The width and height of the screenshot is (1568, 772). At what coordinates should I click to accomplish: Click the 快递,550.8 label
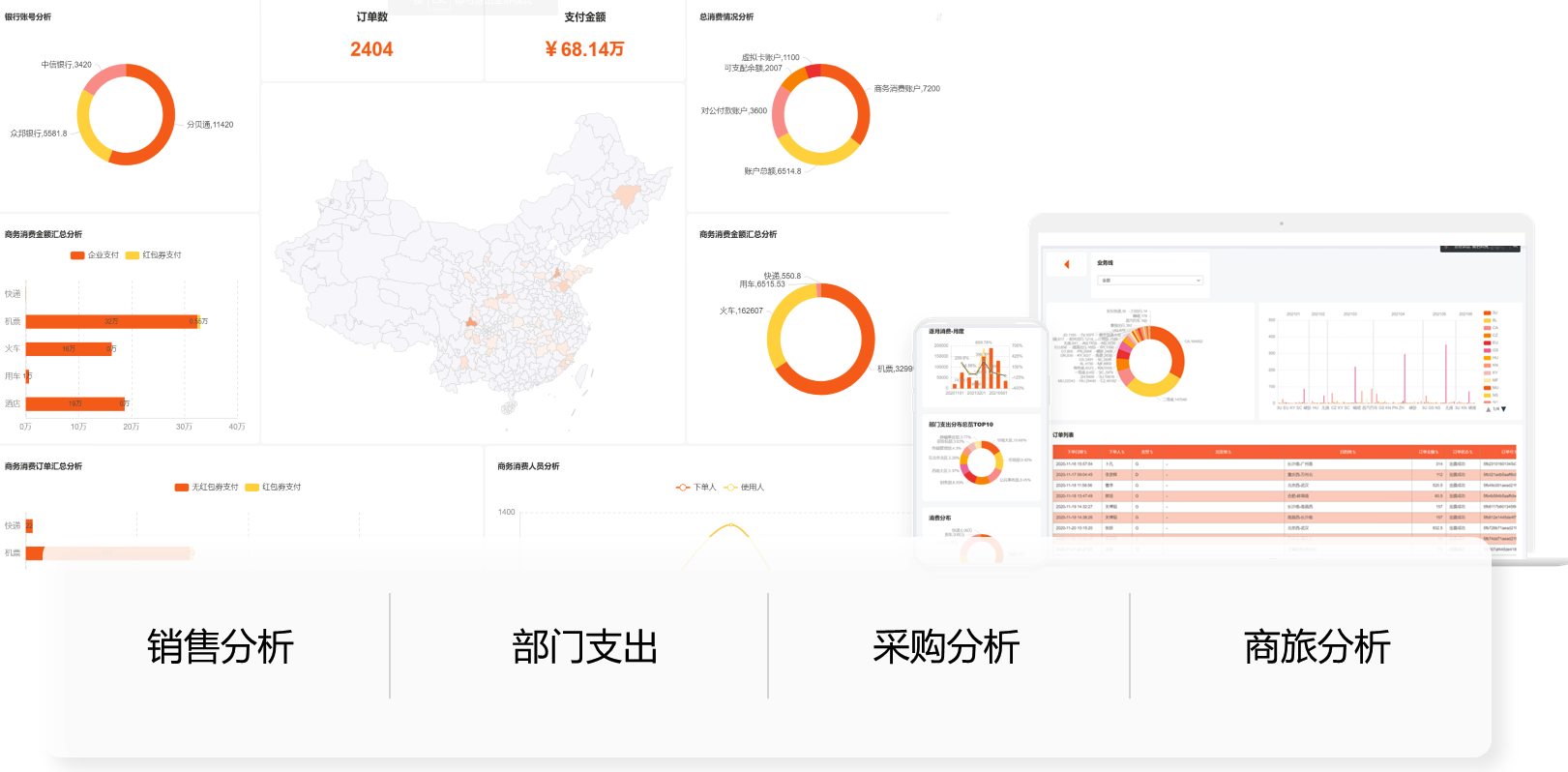[x=782, y=276]
